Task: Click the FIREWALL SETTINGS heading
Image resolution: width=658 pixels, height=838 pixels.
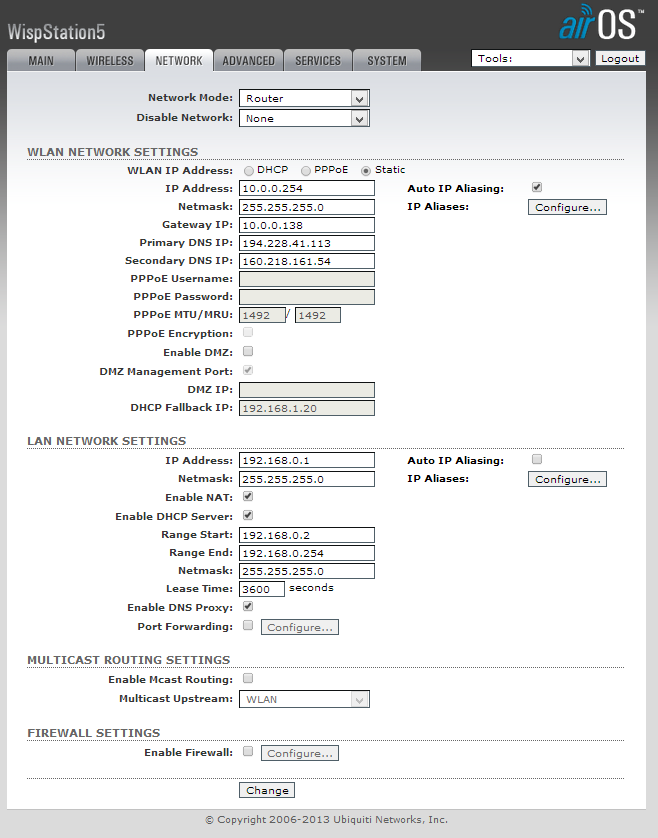Action: coord(94,733)
